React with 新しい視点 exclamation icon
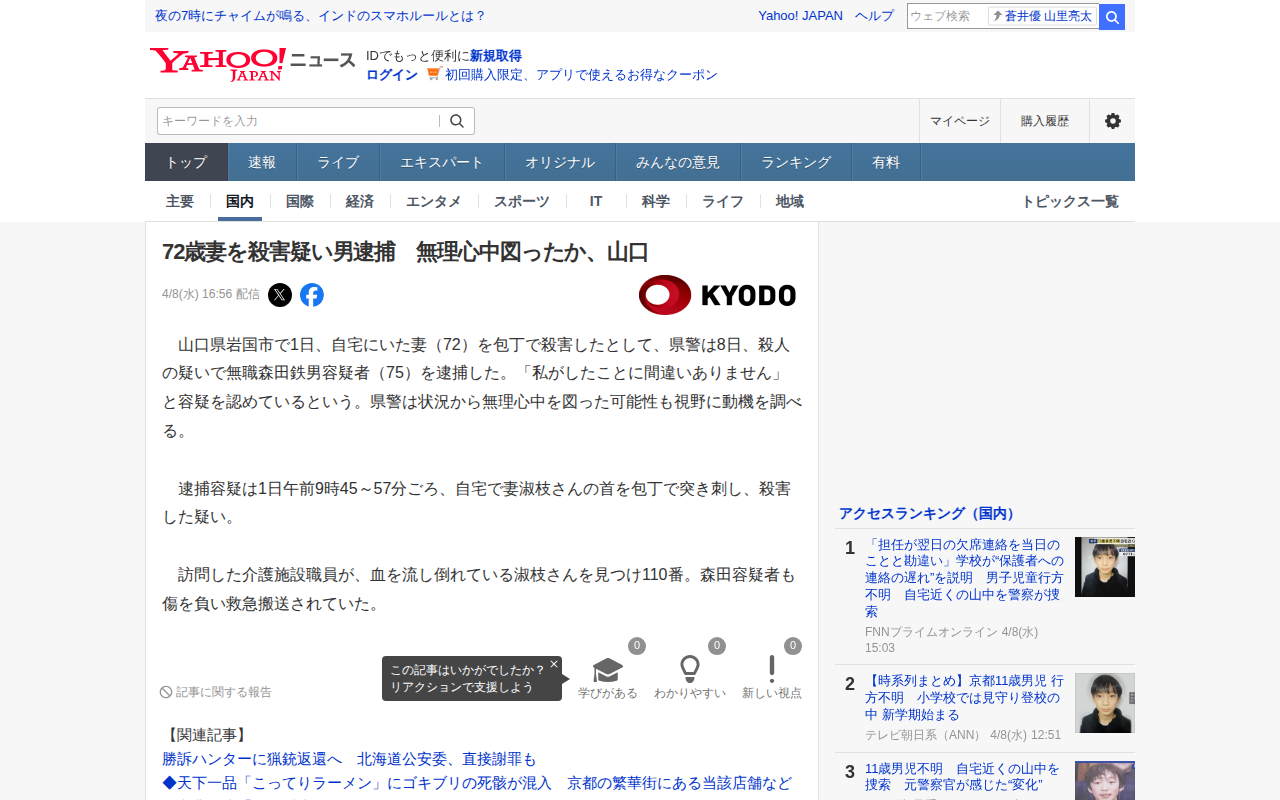Viewport: 1280px width, 800px height. point(772,669)
